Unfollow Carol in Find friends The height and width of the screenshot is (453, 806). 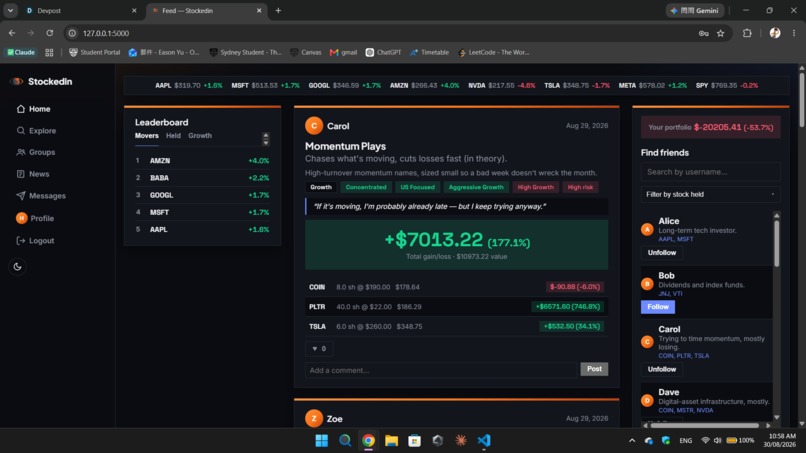click(x=662, y=369)
